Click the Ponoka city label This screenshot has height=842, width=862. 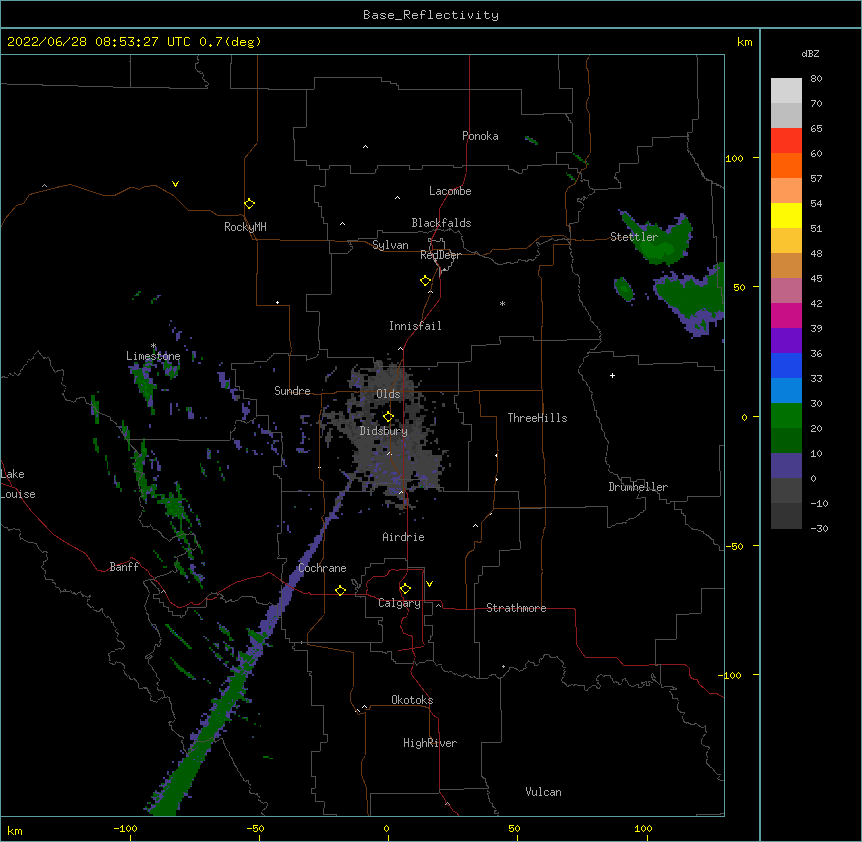[x=480, y=136]
